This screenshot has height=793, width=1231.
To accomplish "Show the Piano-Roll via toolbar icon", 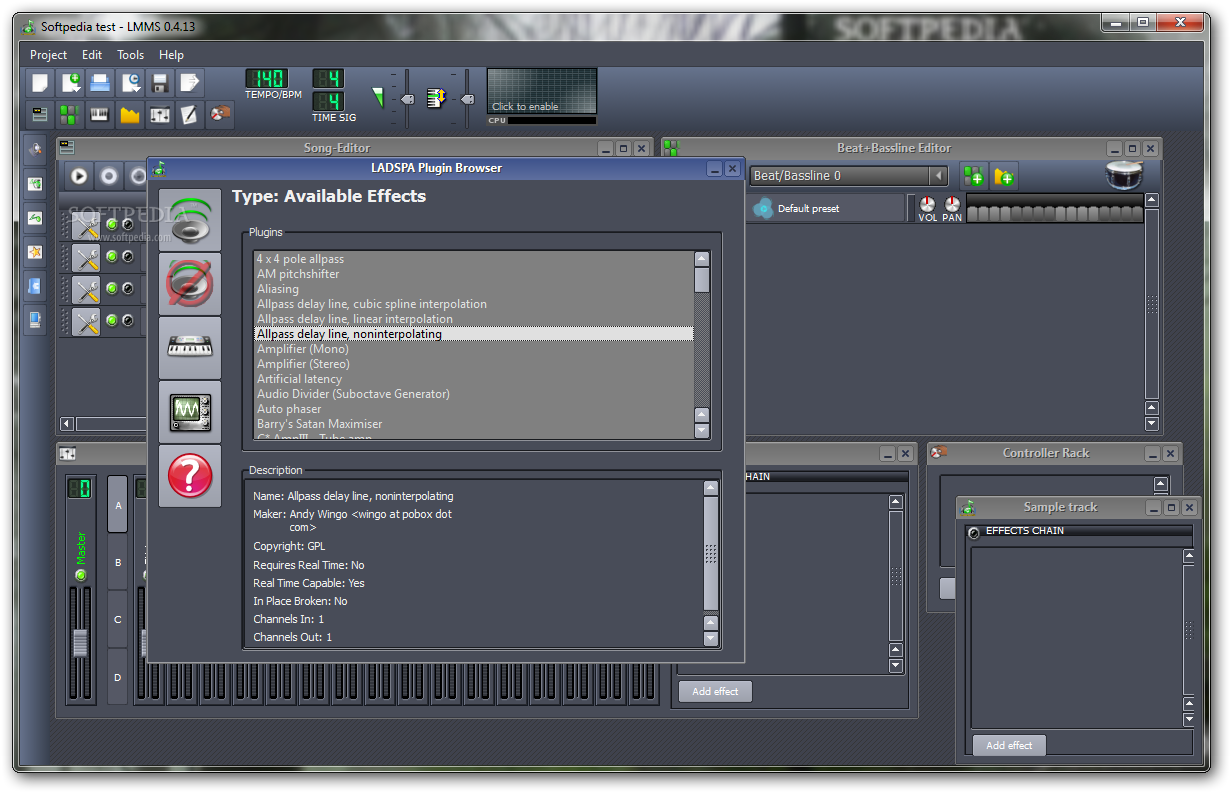I will pos(100,115).
